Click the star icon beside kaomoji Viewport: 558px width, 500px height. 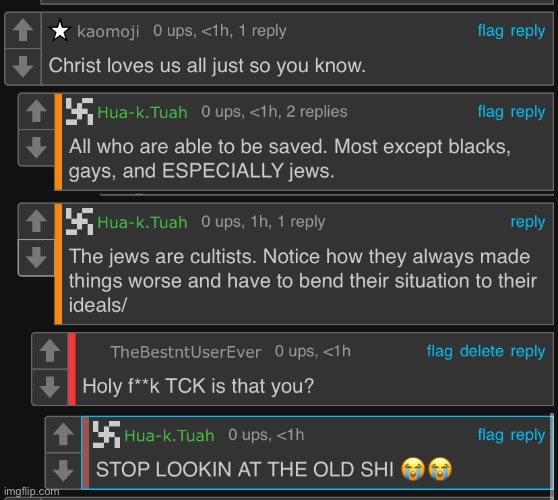[x=60, y=31]
